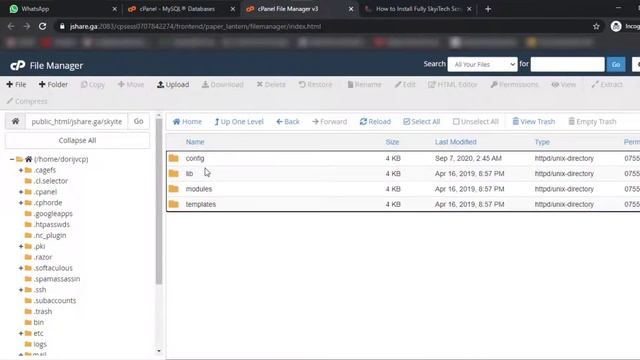This screenshot has height=360, width=640.
Task: Select the config folder row
Action: tap(403, 158)
